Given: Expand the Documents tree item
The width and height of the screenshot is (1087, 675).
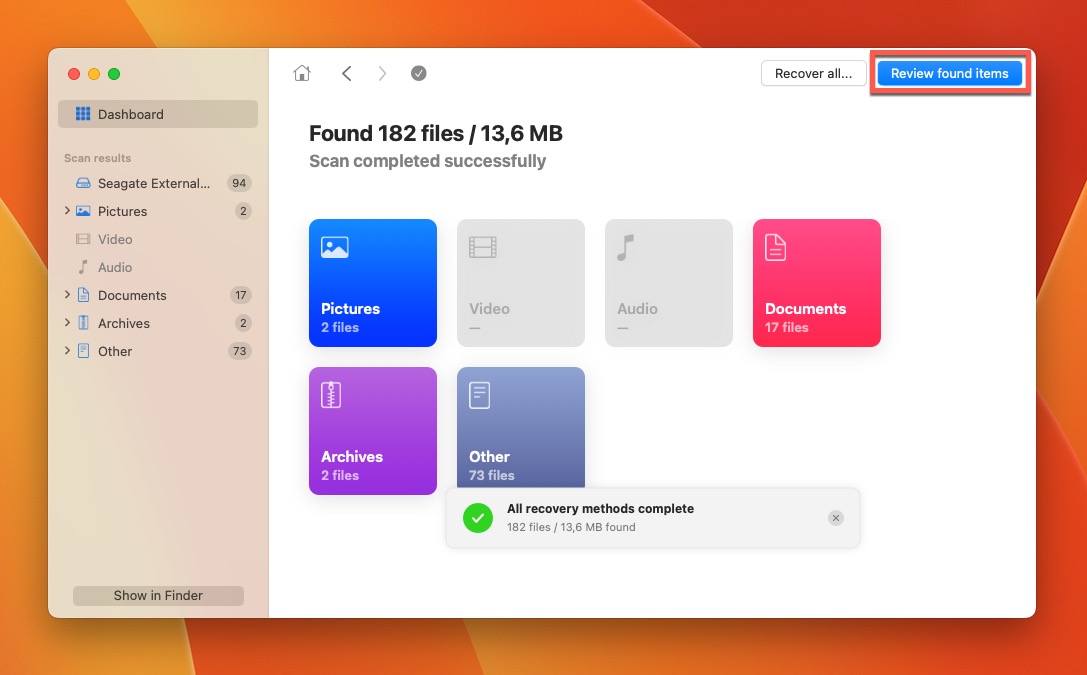Looking at the screenshot, I should tap(67, 295).
